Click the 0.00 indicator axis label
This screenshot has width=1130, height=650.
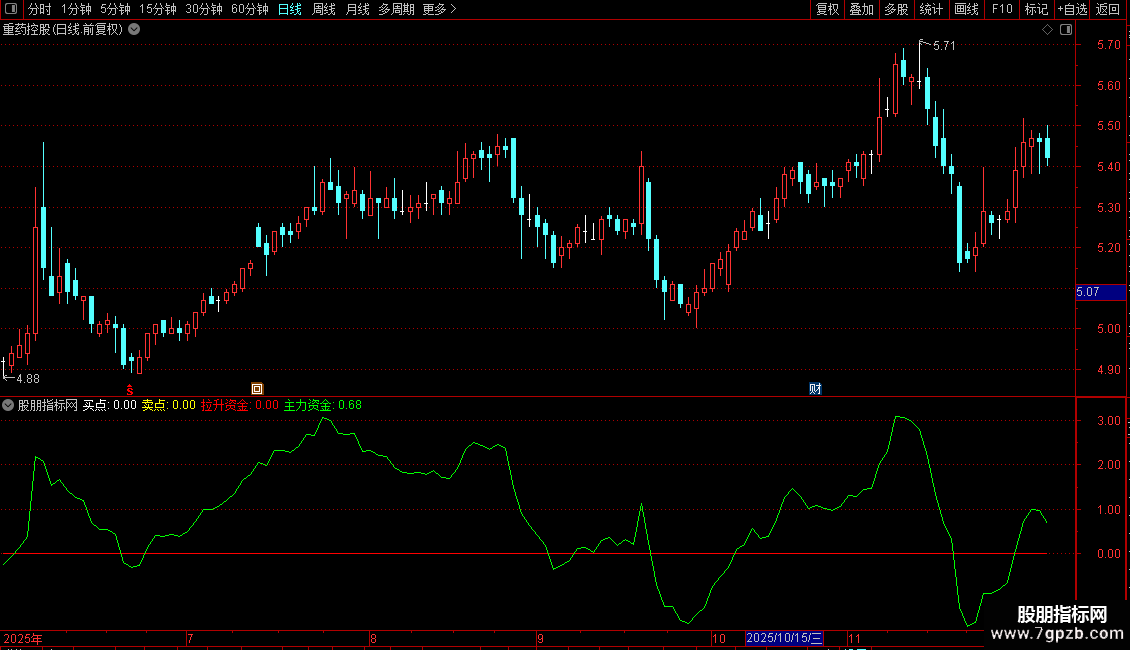tap(1108, 553)
